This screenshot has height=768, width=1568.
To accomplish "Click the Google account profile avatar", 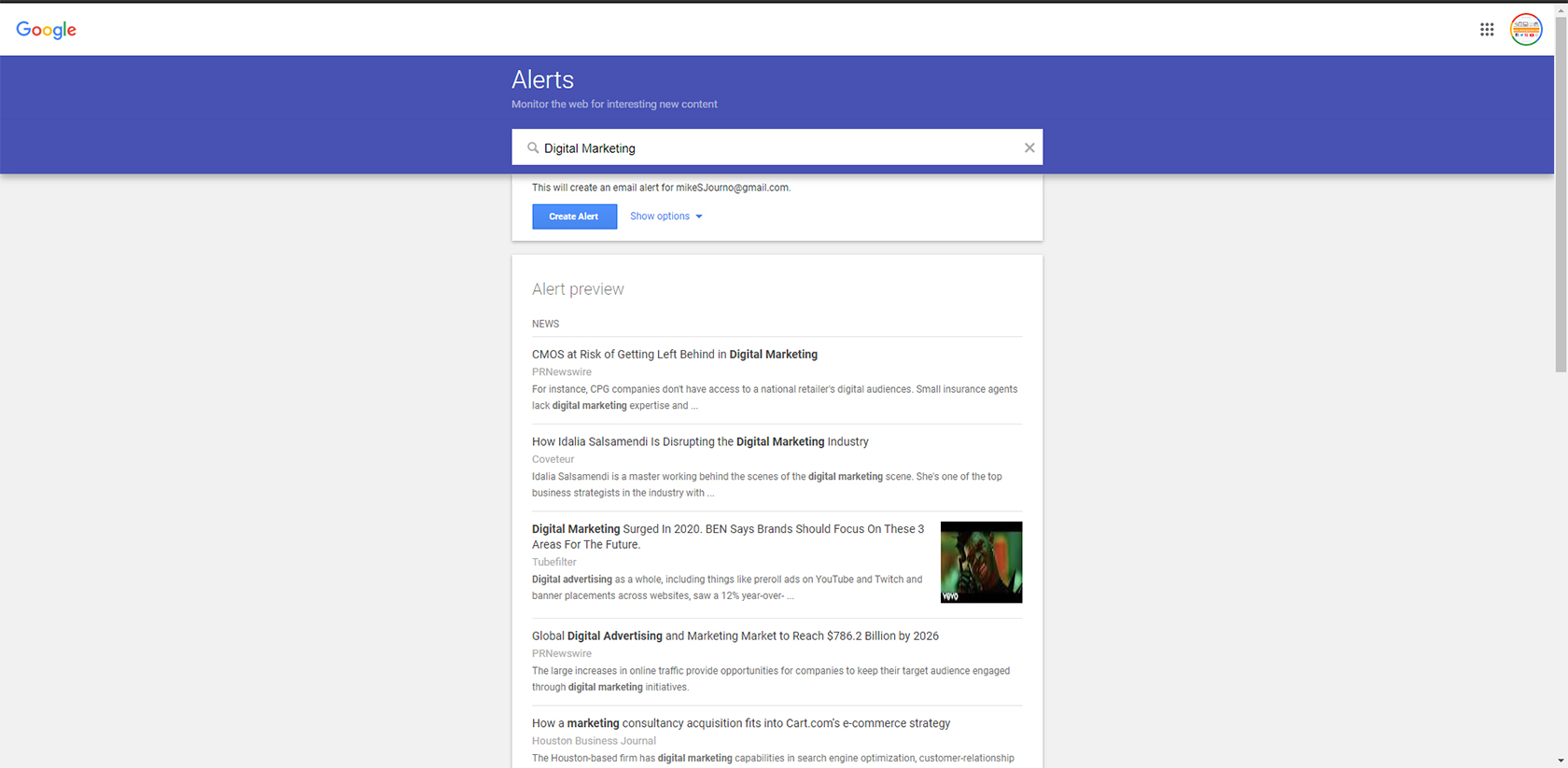I will [x=1526, y=30].
